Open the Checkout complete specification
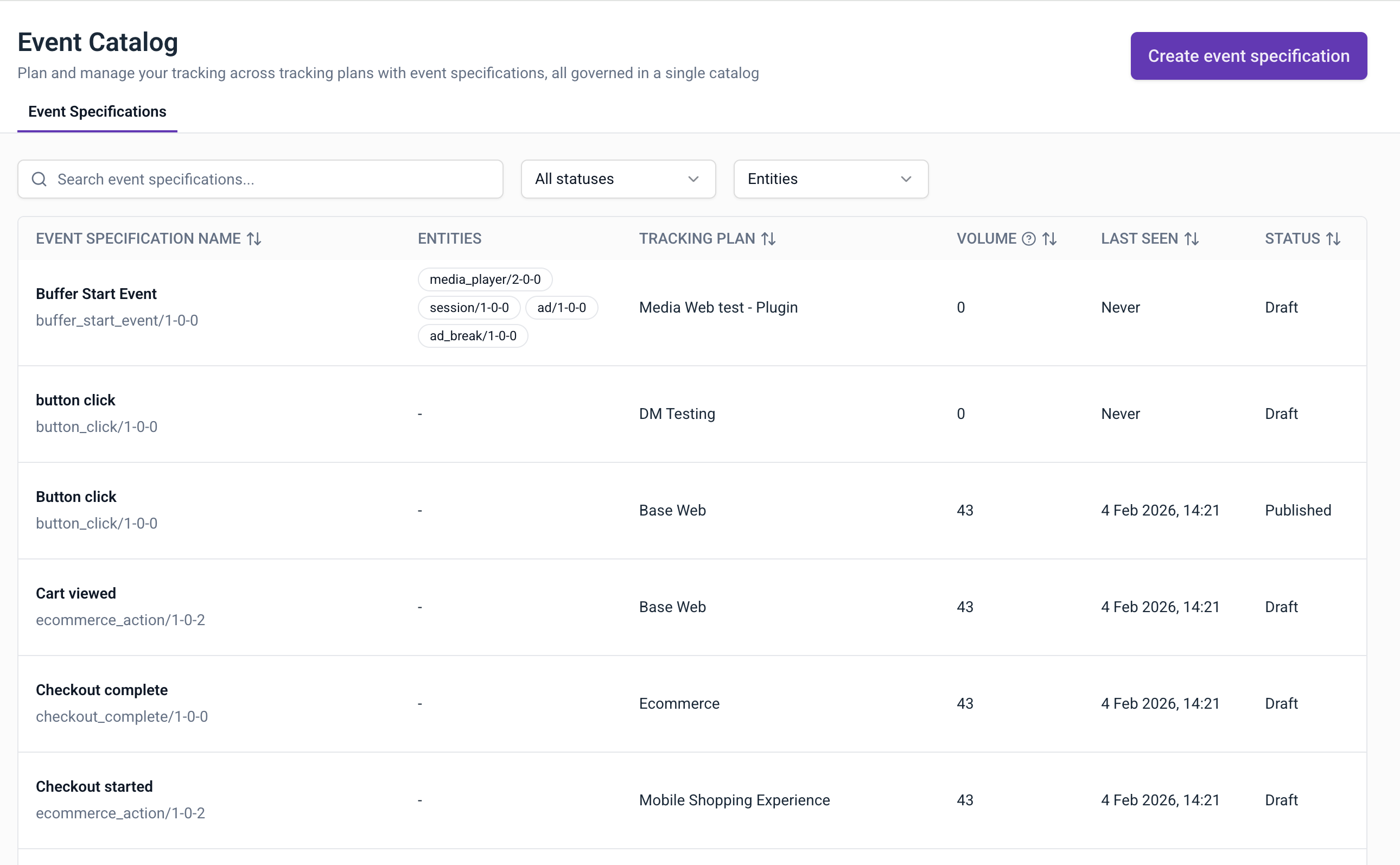The width and height of the screenshot is (1400, 865). pyautogui.click(x=102, y=690)
